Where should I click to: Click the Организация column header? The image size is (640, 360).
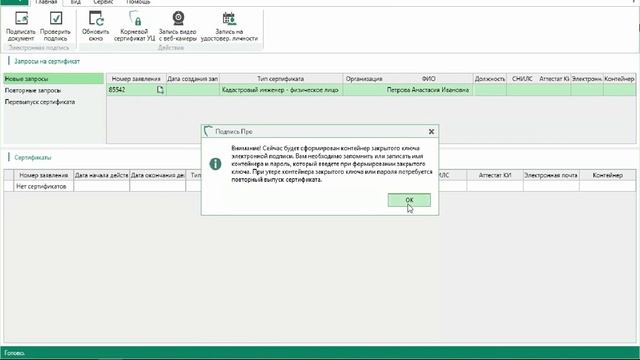[364, 79]
